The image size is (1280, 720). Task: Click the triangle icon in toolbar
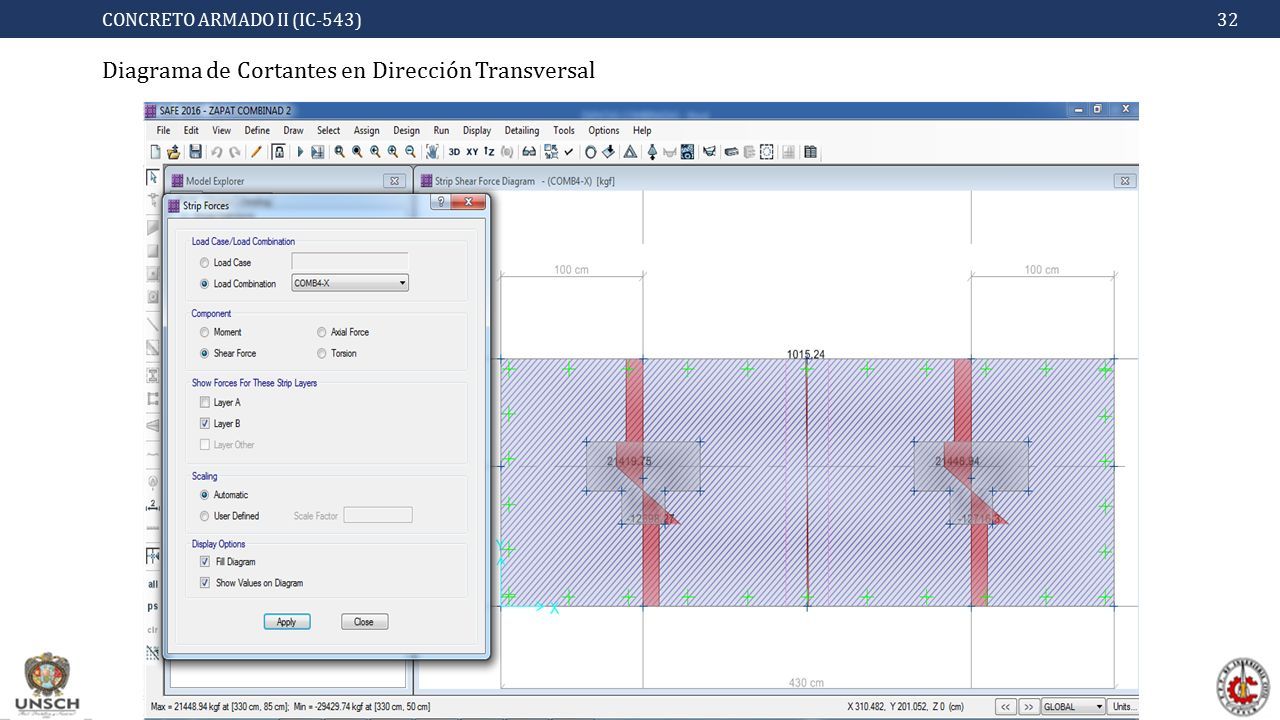[x=630, y=152]
